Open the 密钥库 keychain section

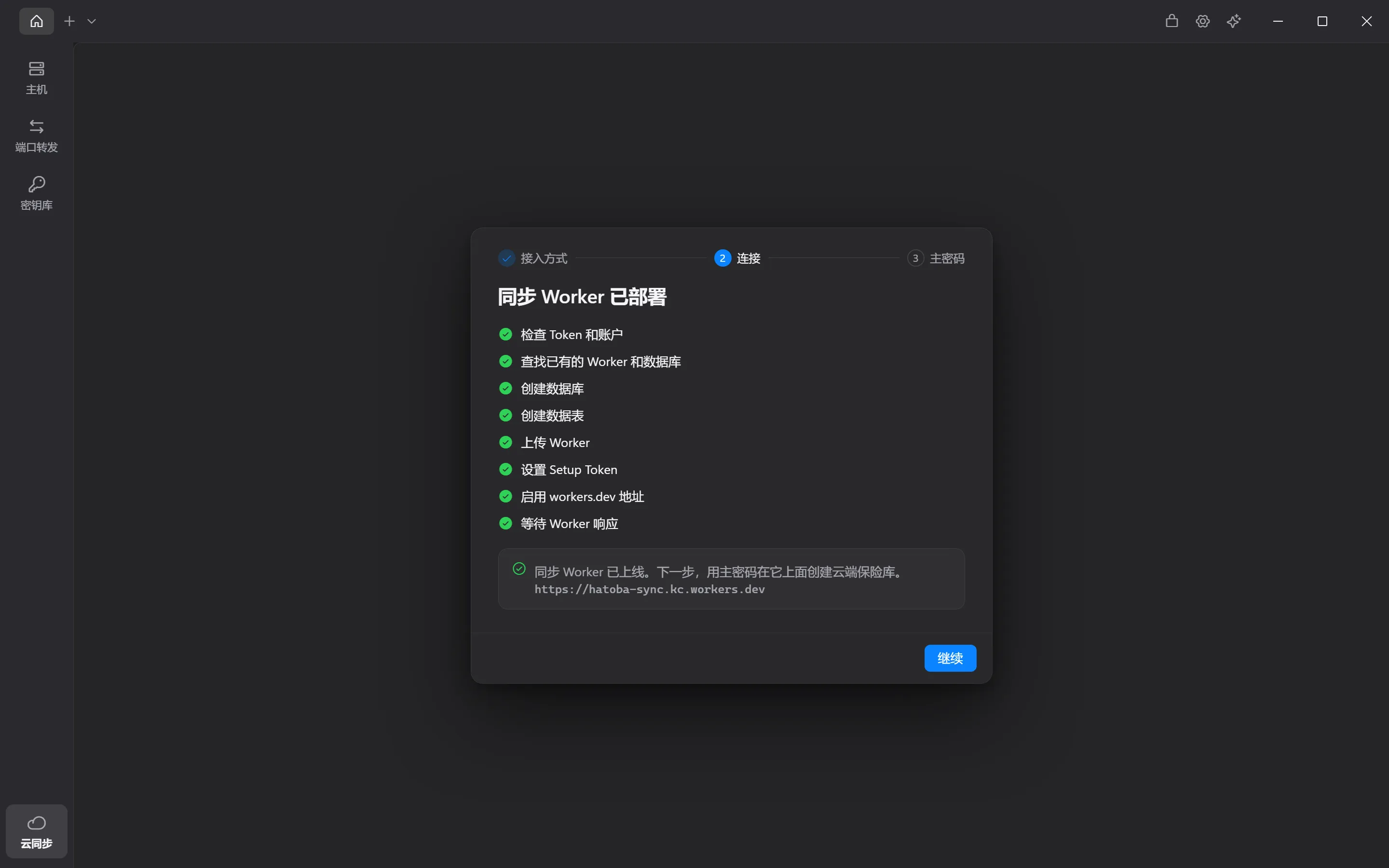point(36,193)
